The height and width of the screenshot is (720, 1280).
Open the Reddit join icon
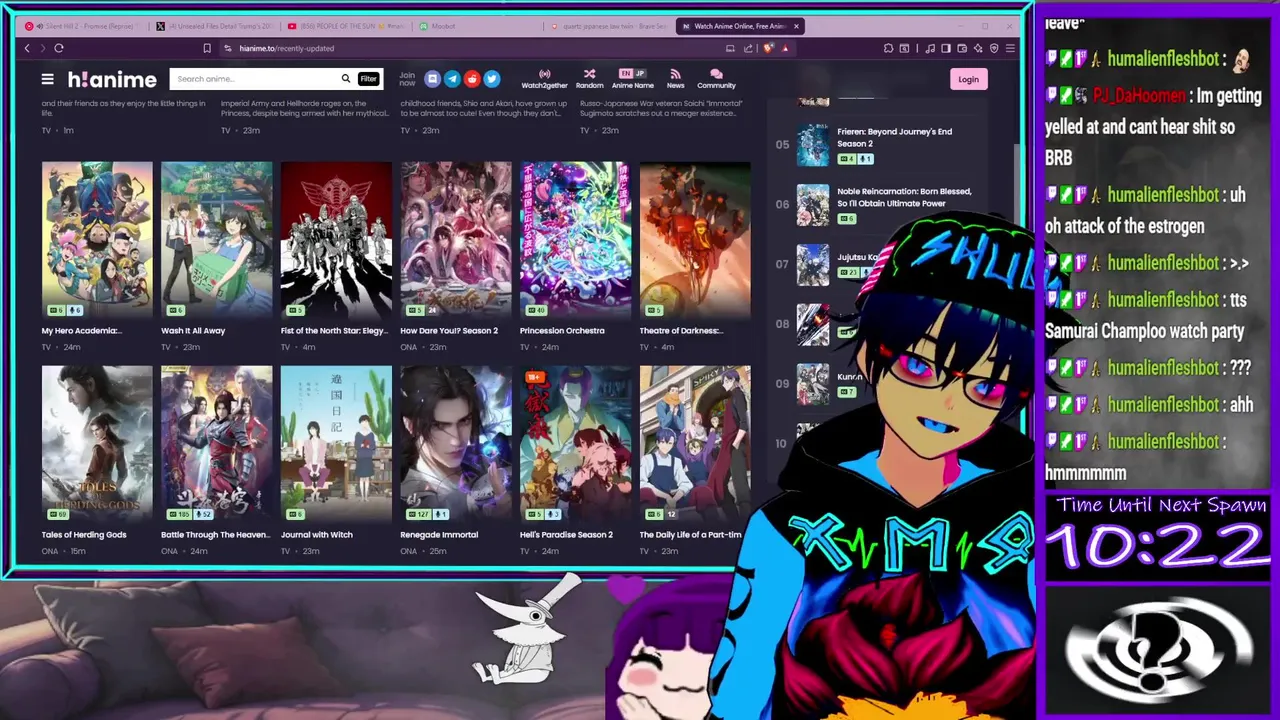472,79
